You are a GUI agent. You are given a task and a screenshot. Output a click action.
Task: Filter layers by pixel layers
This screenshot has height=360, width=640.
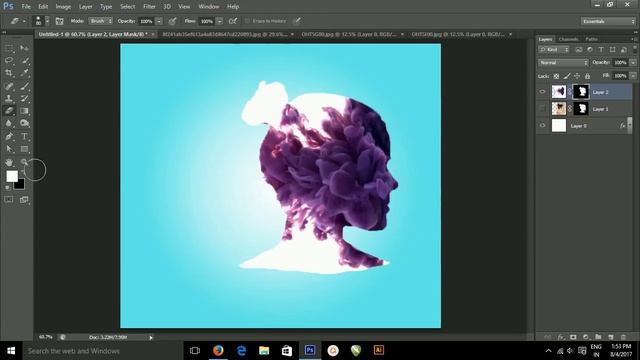pyautogui.click(x=578, y=49)
